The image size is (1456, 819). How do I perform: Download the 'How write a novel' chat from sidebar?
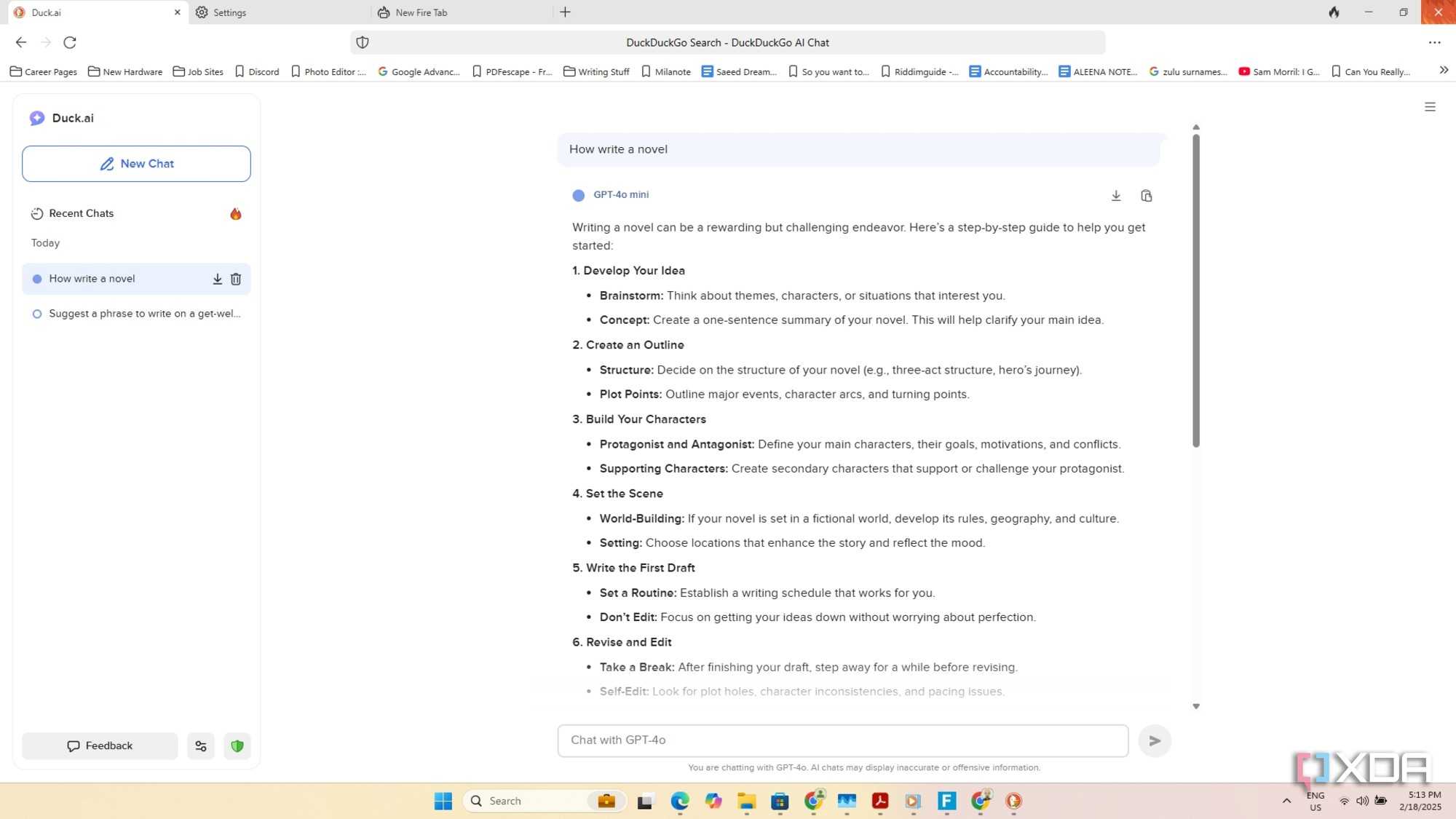tap(217, 279)
